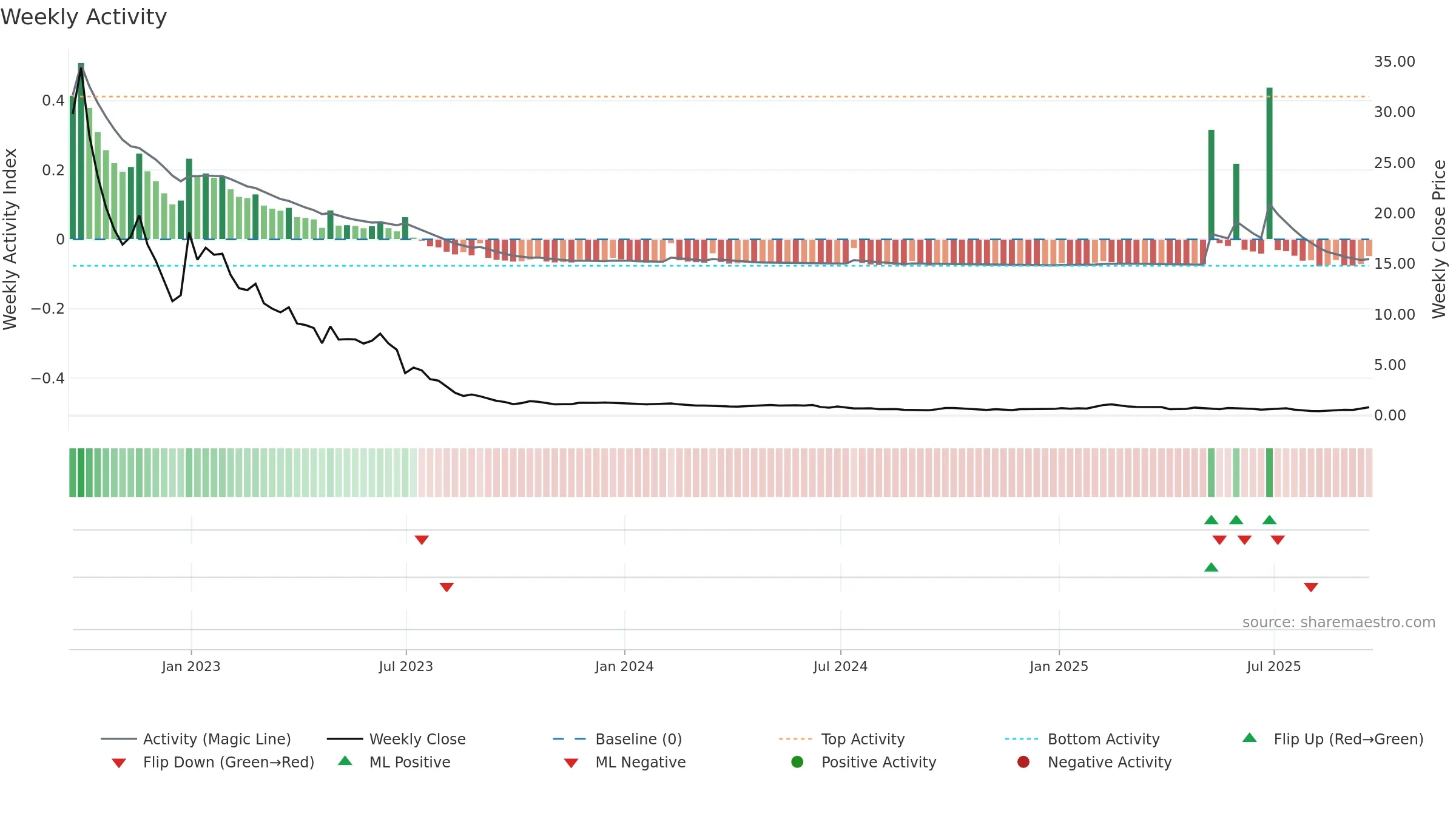Toggle the Activity (Magic Line) legend entry
1456x819 pixels.
point(196,739)
